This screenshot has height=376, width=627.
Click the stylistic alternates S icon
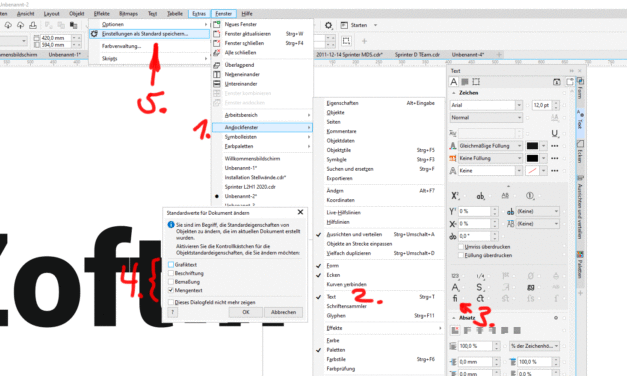479,287
